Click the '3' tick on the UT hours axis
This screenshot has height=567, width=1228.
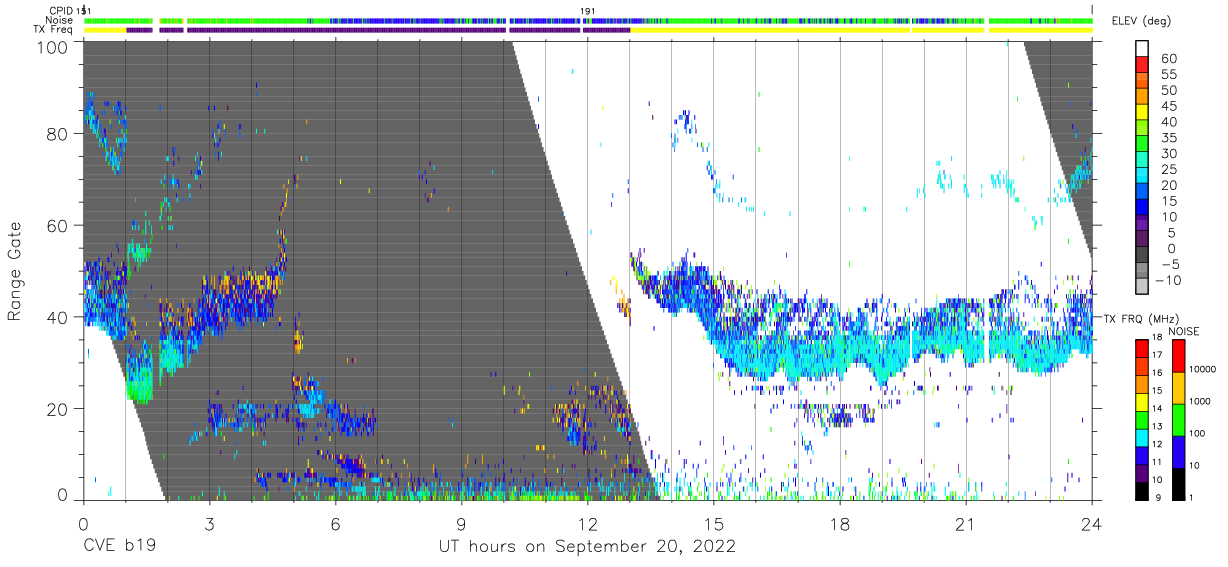(x=209, y=525)
